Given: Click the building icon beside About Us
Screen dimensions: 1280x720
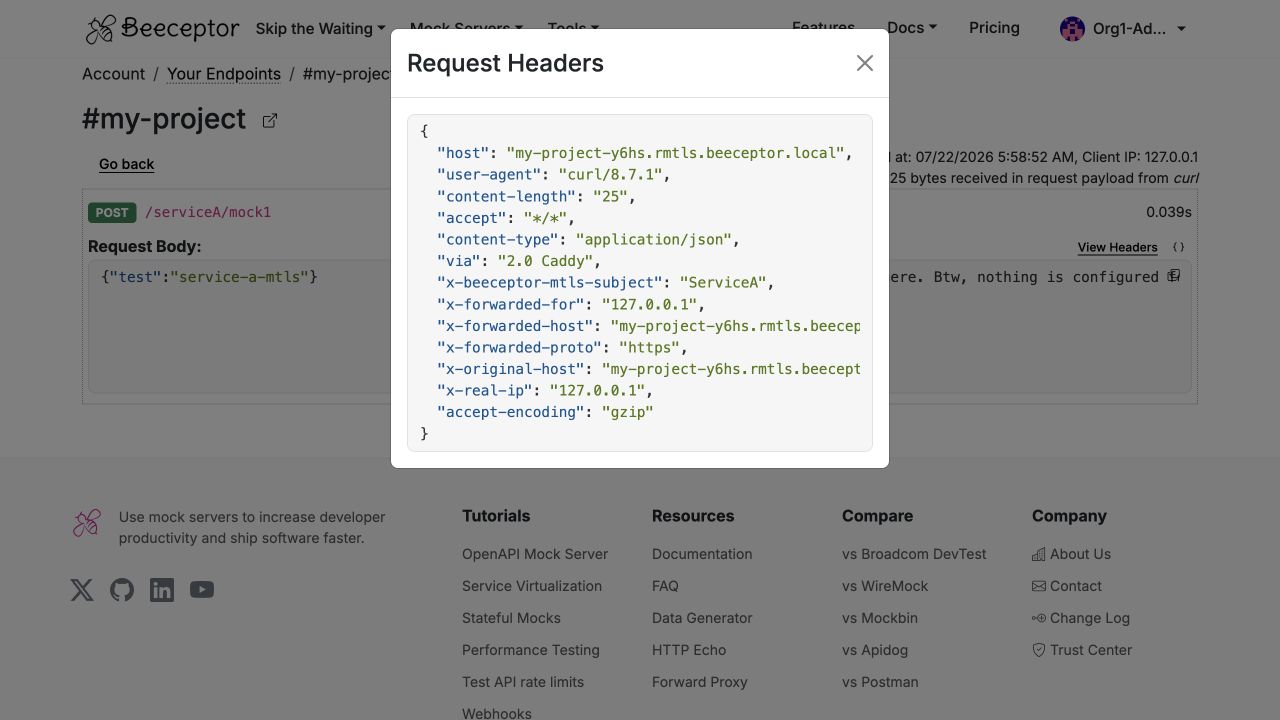Looking at the screenshot, I should pyautogui.click(x=1039, y=554).
